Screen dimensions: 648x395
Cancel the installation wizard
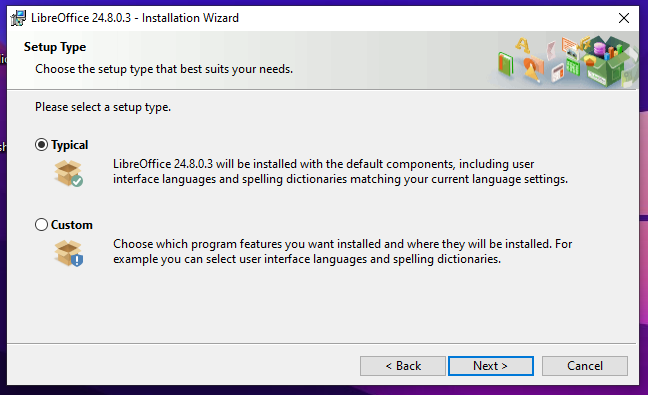(585, 366)
